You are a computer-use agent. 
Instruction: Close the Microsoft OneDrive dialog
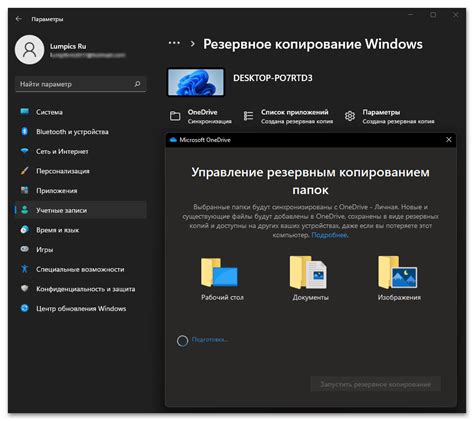pyautogui.click(x=449, y=140)
